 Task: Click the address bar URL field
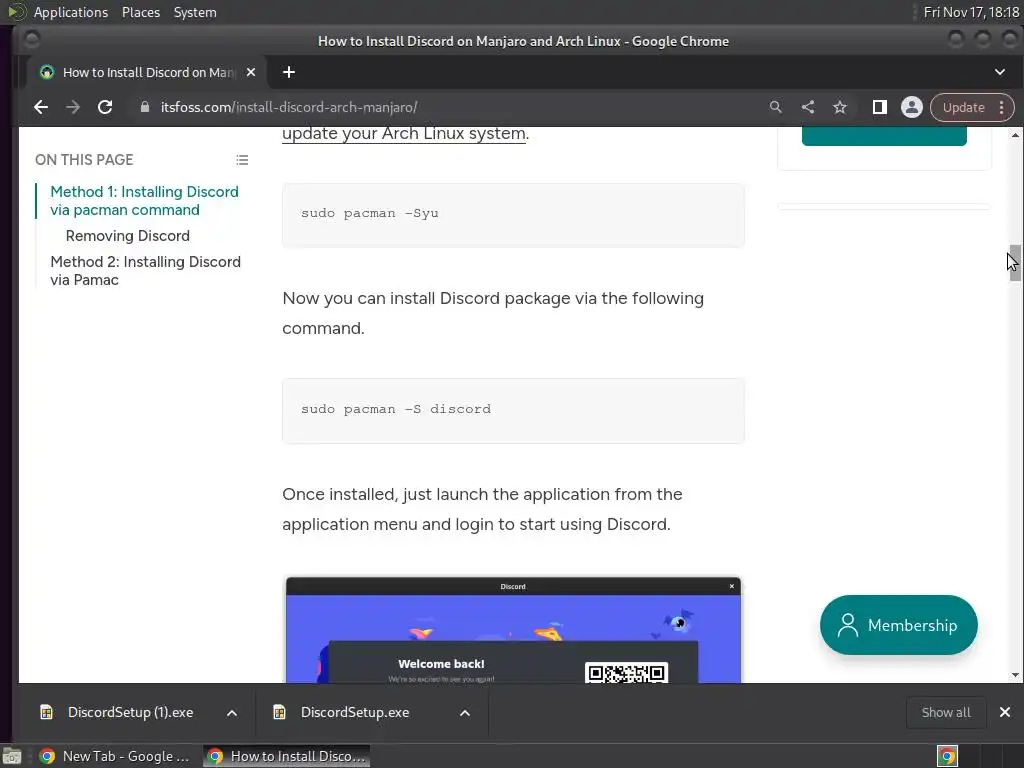pos(444,107)
